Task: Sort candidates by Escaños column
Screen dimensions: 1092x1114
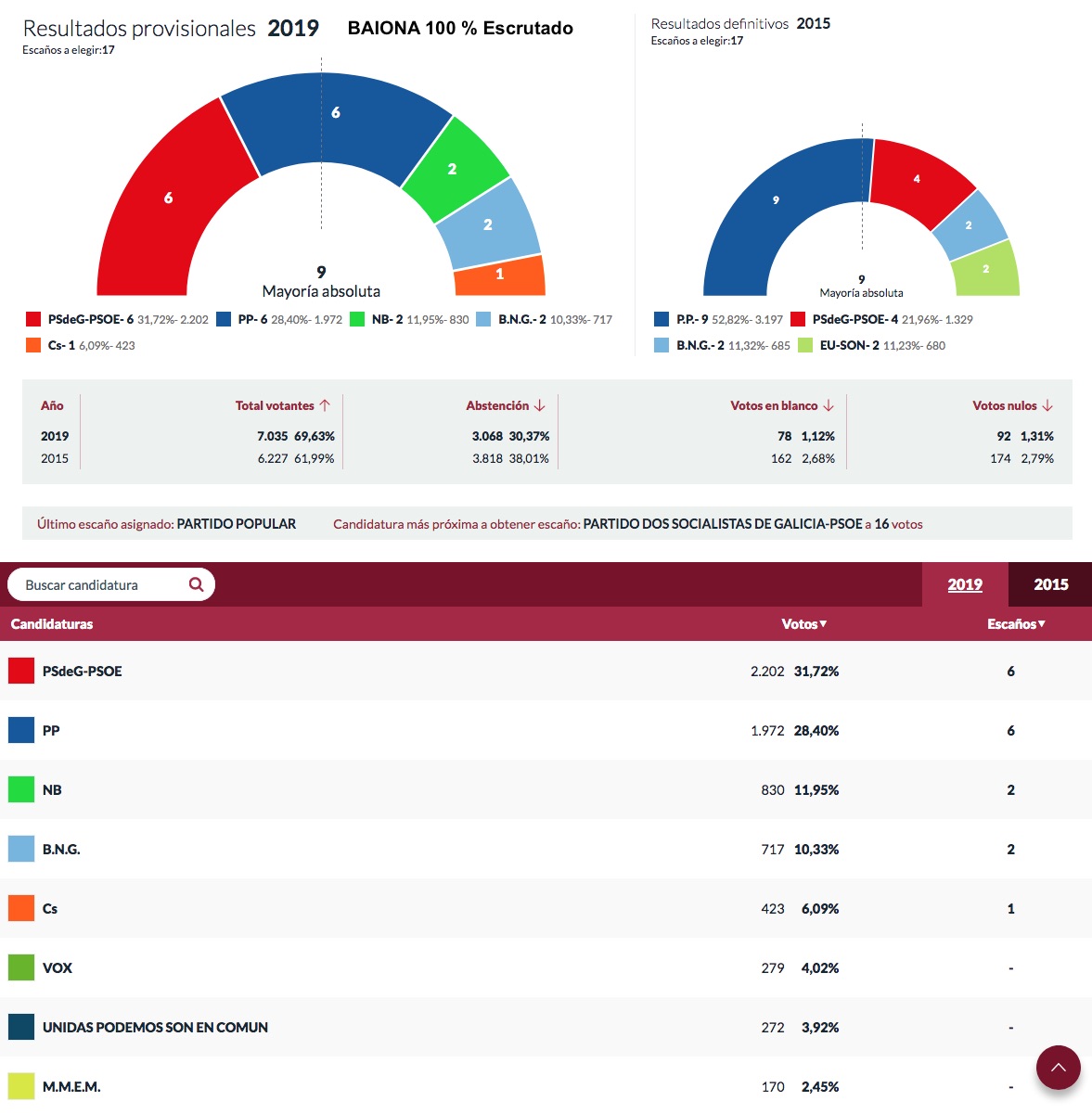Action: (x=1015, y=624)
